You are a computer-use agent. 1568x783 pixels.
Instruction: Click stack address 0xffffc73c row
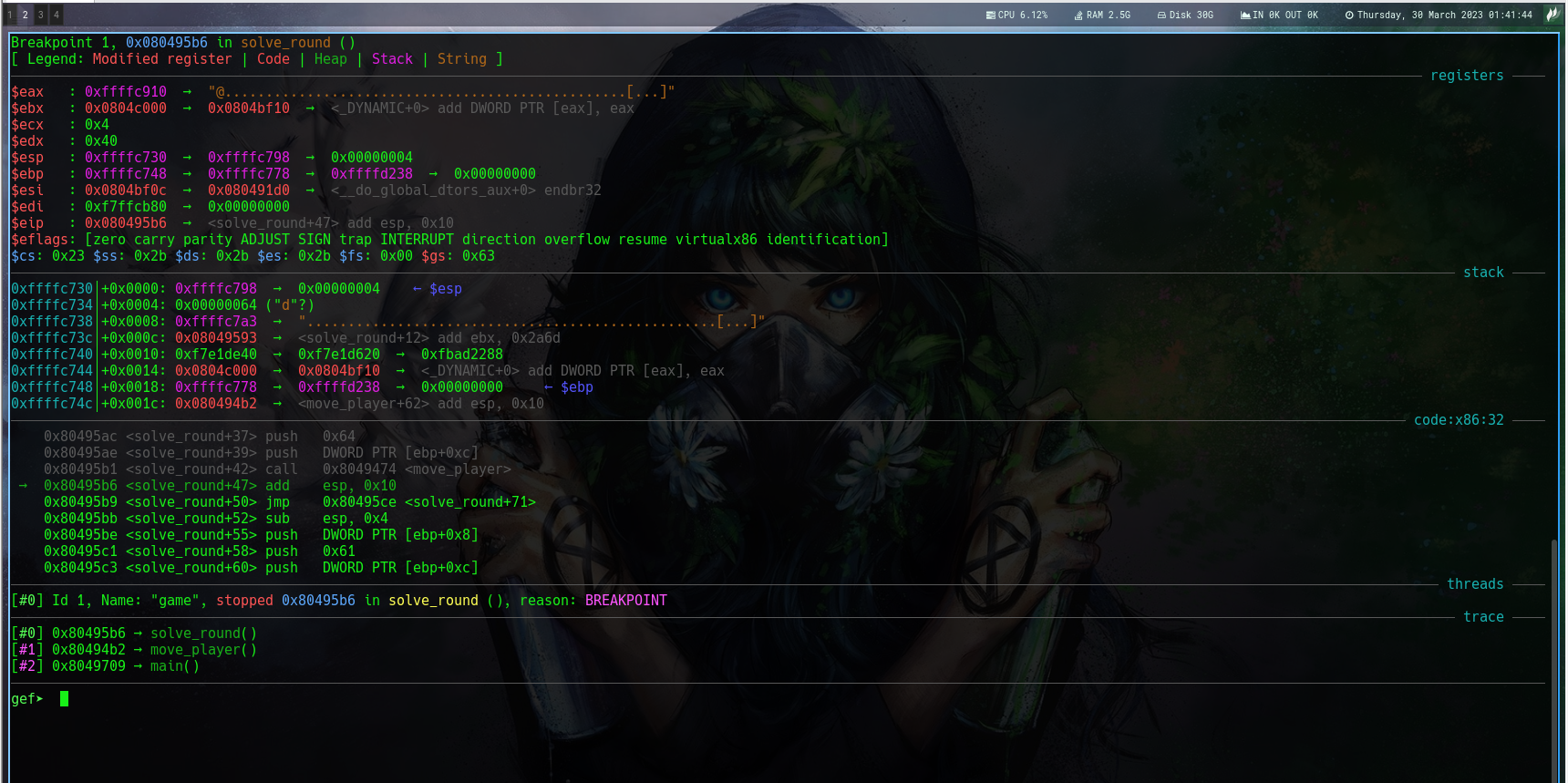[x=285, y=338]
